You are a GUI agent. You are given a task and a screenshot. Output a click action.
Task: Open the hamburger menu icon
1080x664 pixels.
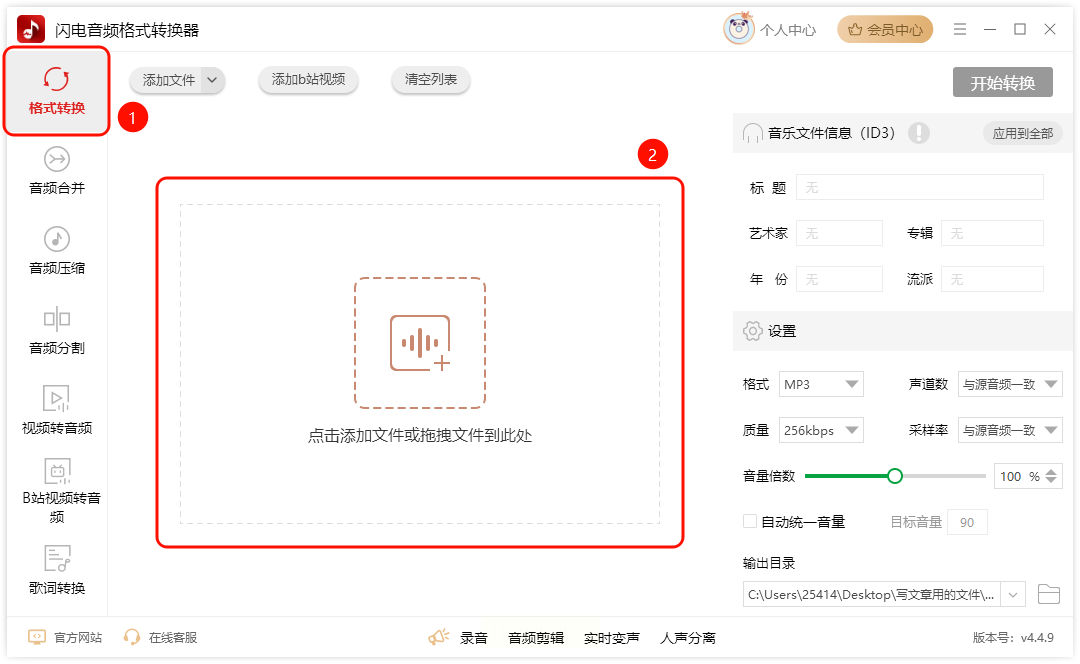[x=959, y=29]
